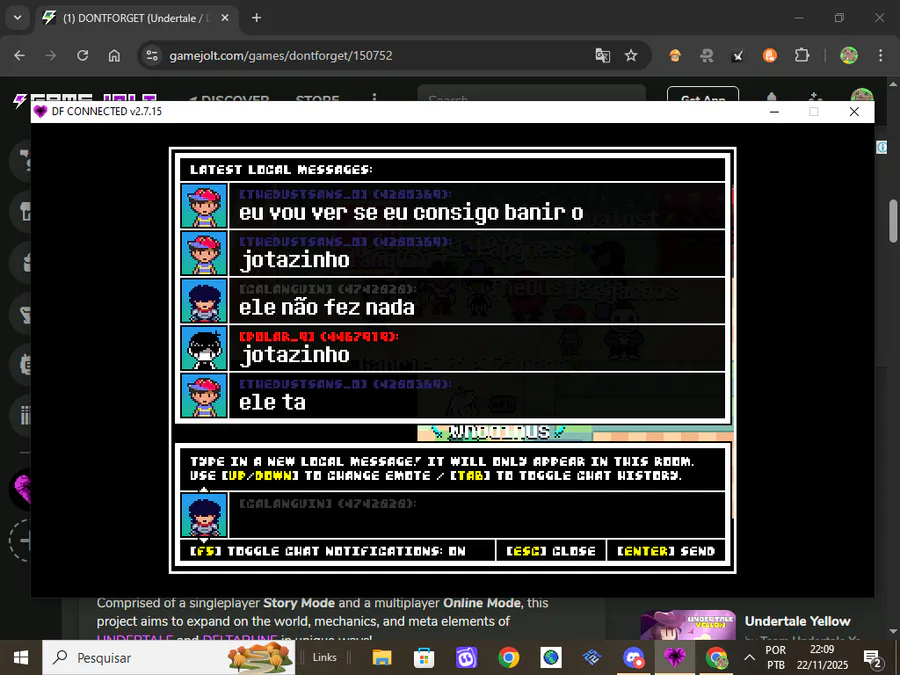Screen dimensions: 900x675
Task: Switch the POR PTB keyboard language indicator
Action: tap(775, 657)
